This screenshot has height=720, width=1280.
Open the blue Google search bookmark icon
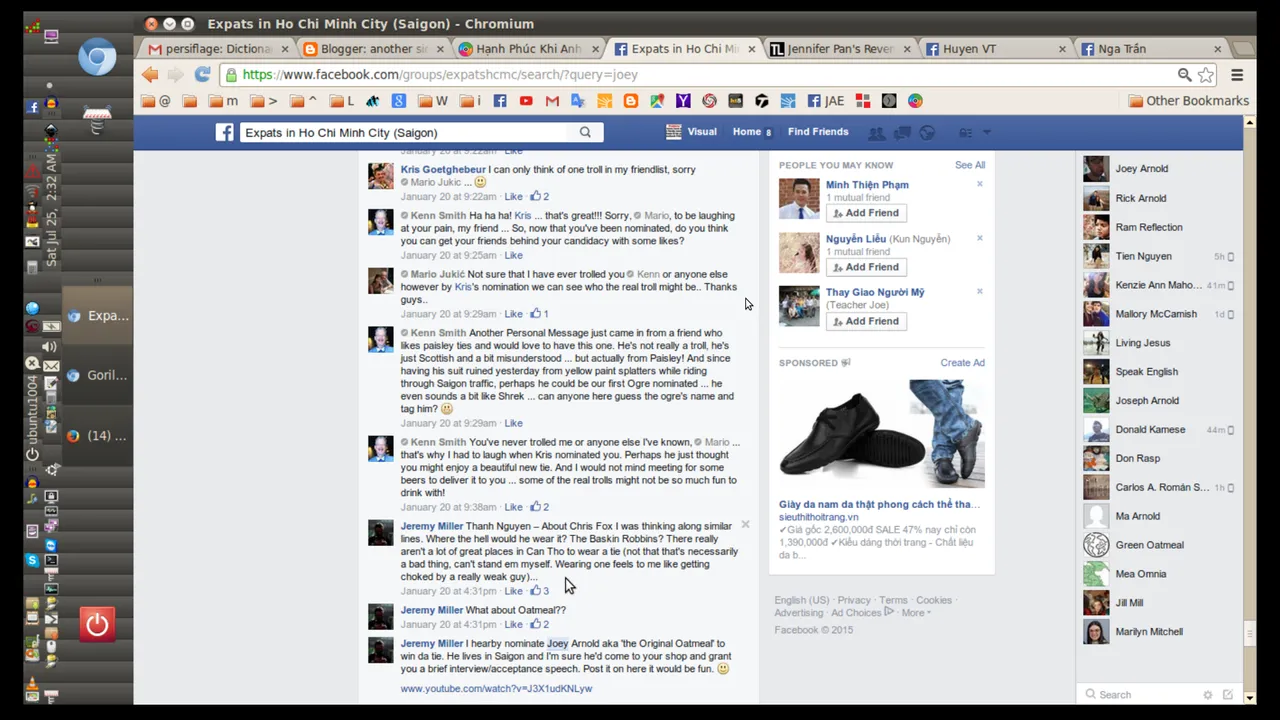(398, 101)
